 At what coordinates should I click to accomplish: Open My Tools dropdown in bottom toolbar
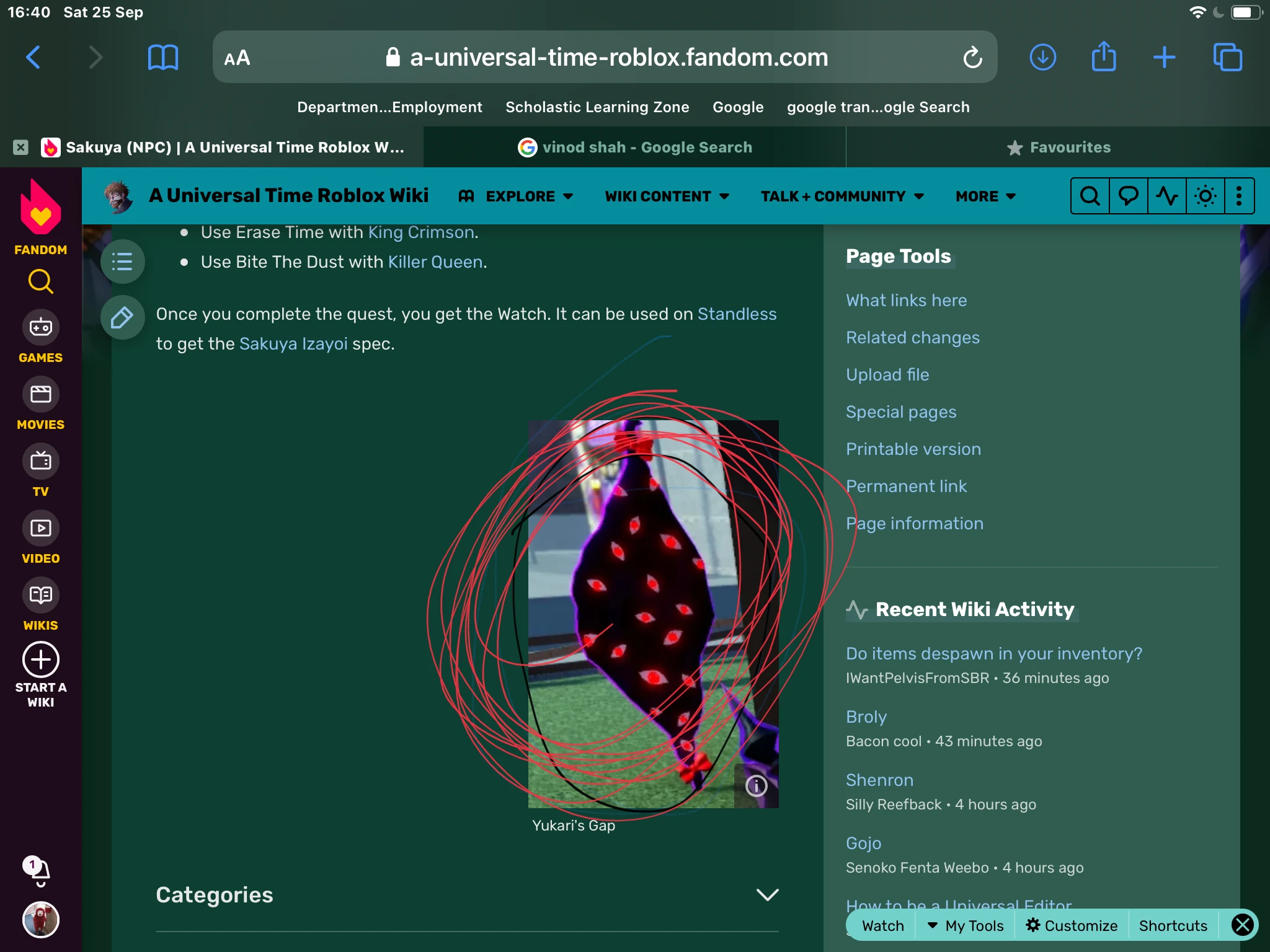coord(965,925)
